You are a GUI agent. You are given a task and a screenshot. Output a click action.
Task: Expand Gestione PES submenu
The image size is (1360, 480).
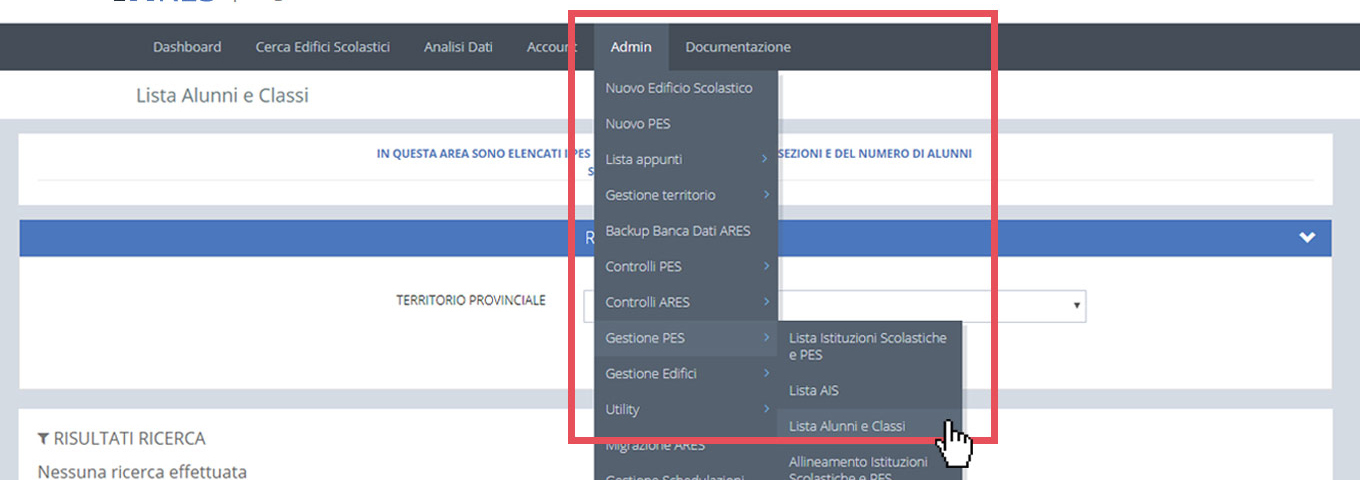pos(685,338)
